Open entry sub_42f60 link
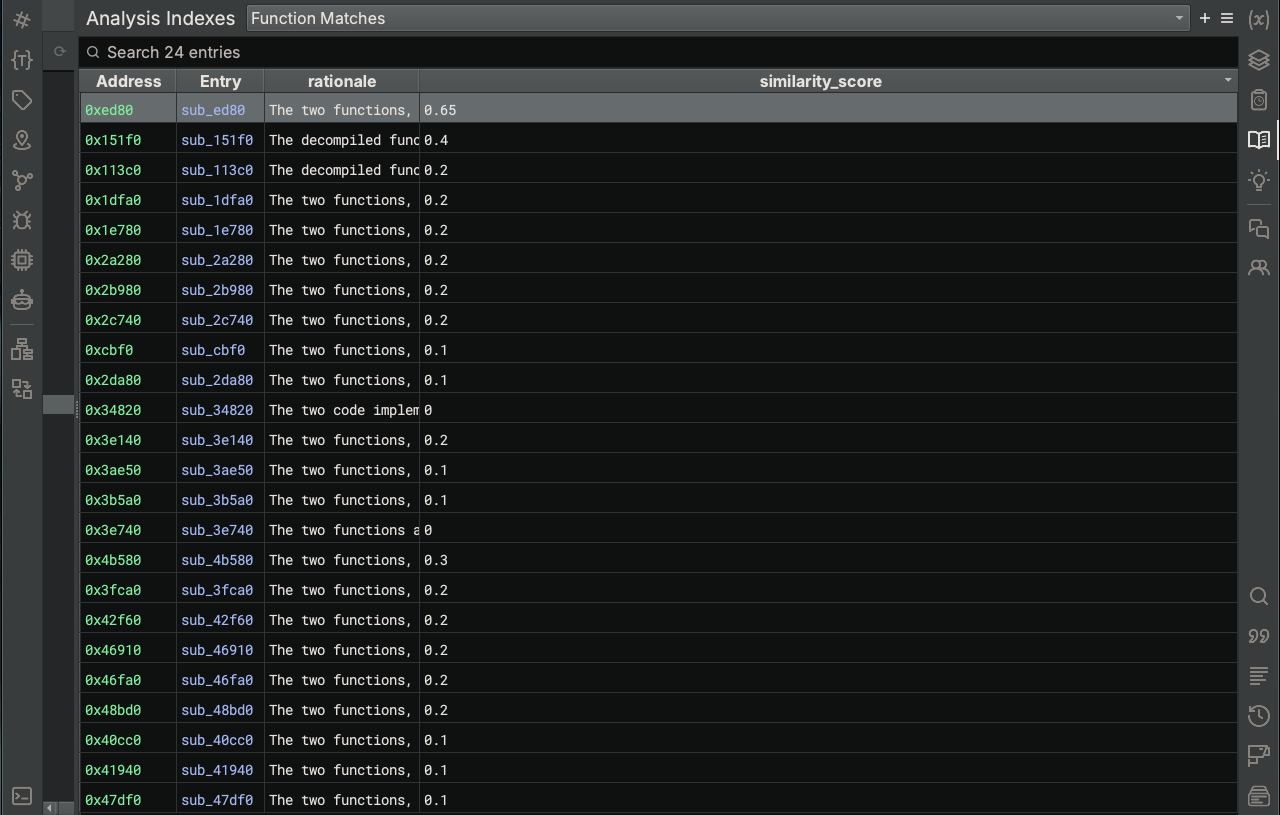Viewport: 1280px width, 815px height. click(x=217, y=620)
